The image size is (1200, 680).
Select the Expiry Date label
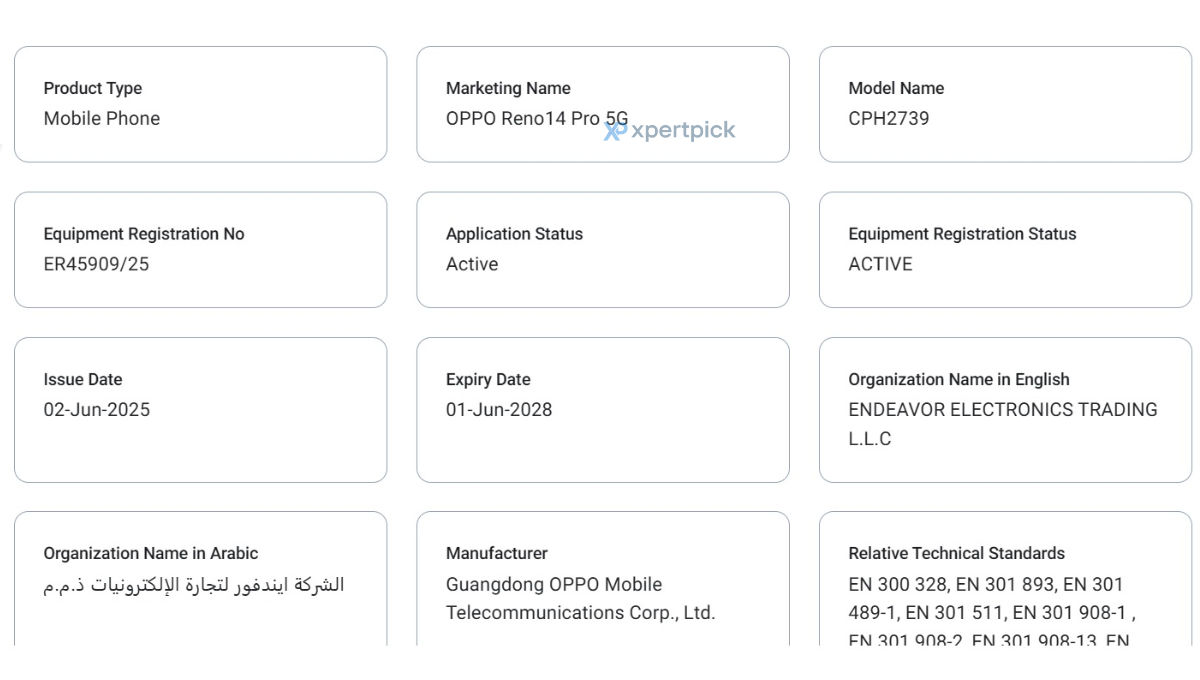click(488, 379)
